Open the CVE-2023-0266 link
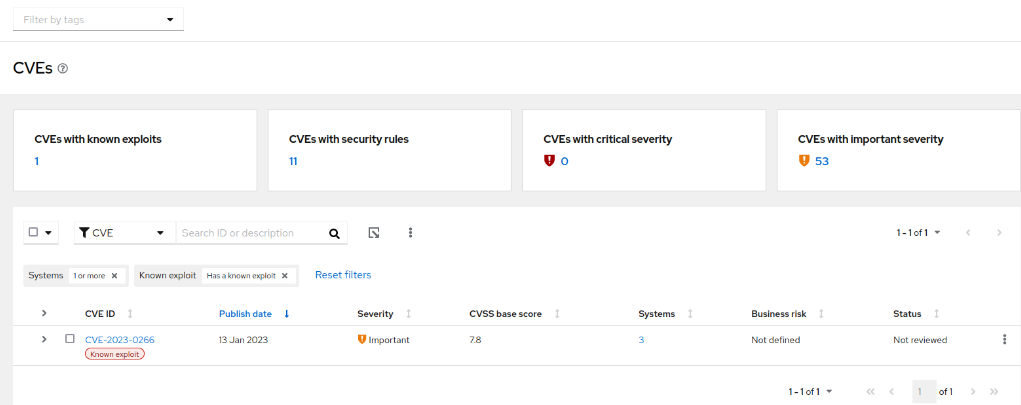Image resolution: width=1021 pixels, height=405 pixels. [120, 340]
